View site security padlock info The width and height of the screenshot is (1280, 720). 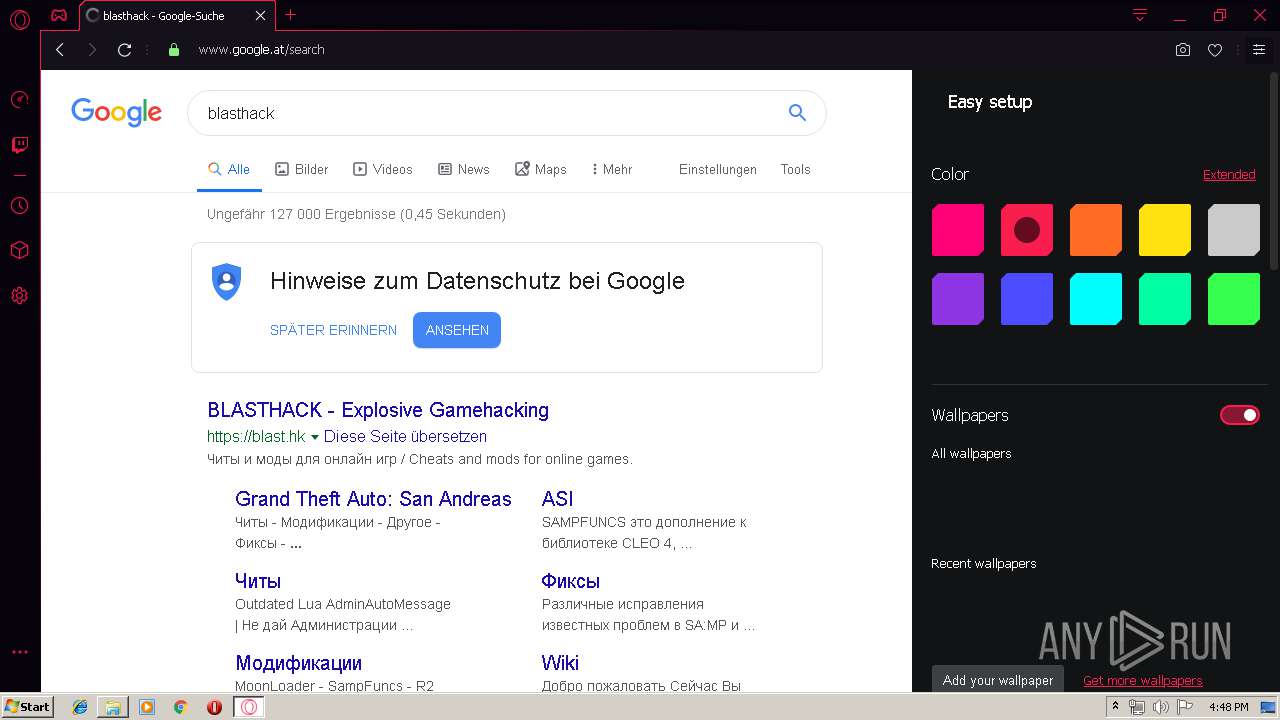(x=174, y=49)
